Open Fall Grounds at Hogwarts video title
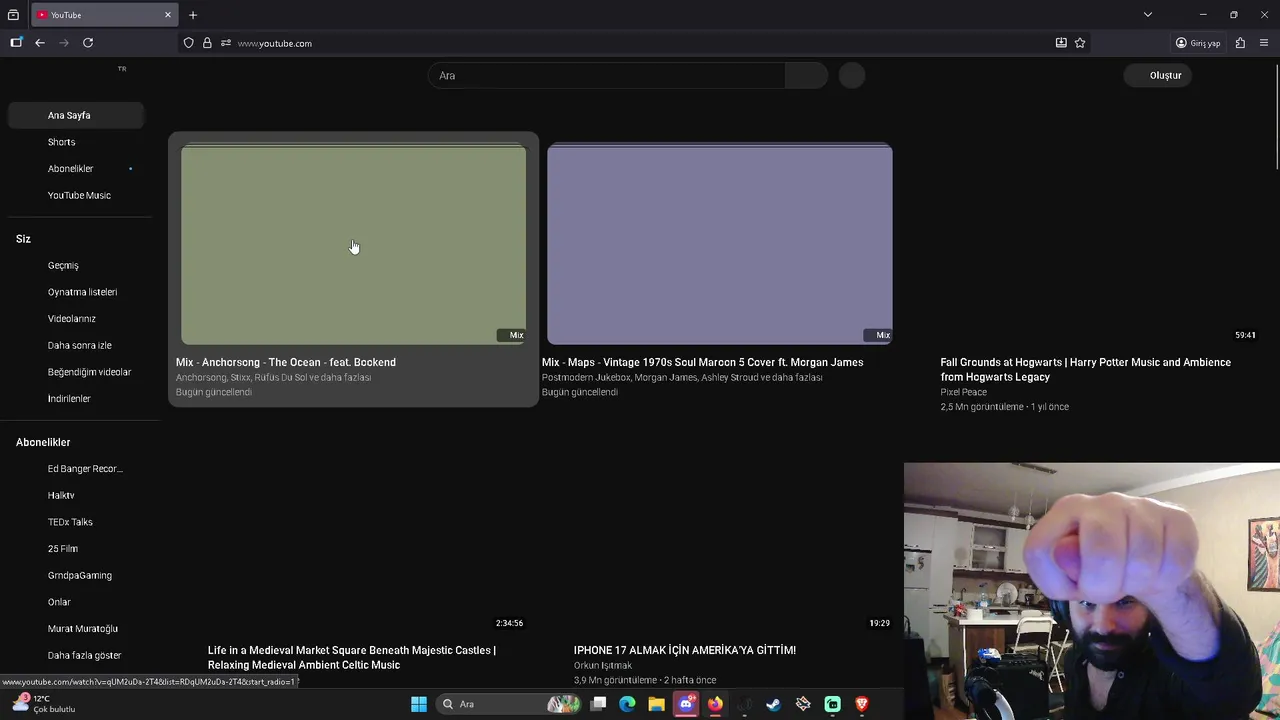Screen dimensions: 1280x720 (1086, 370)
